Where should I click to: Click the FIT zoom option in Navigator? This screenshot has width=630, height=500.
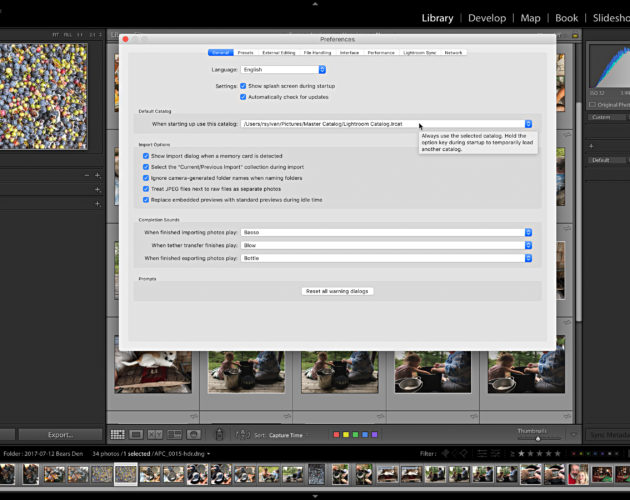55,35
